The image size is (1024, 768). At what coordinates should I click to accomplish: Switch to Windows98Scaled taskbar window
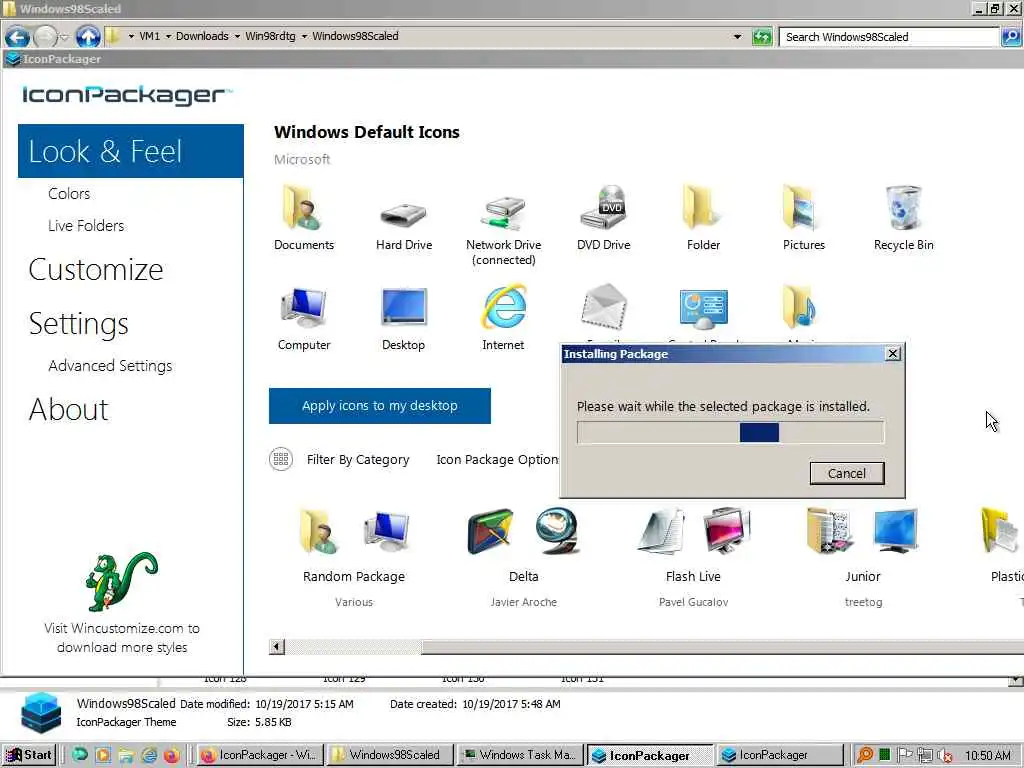tap(389, 755)
